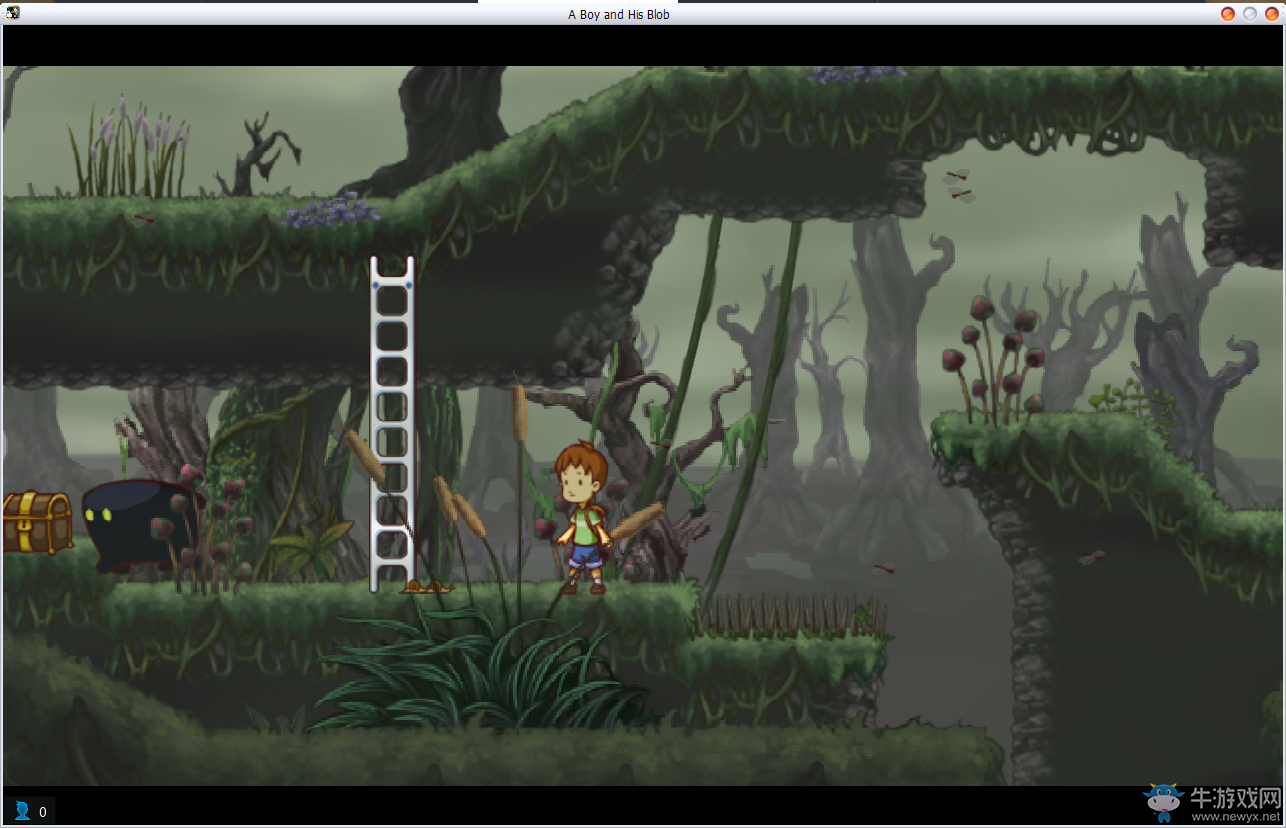
Task: Click the boy character
Action: point(583,518)
